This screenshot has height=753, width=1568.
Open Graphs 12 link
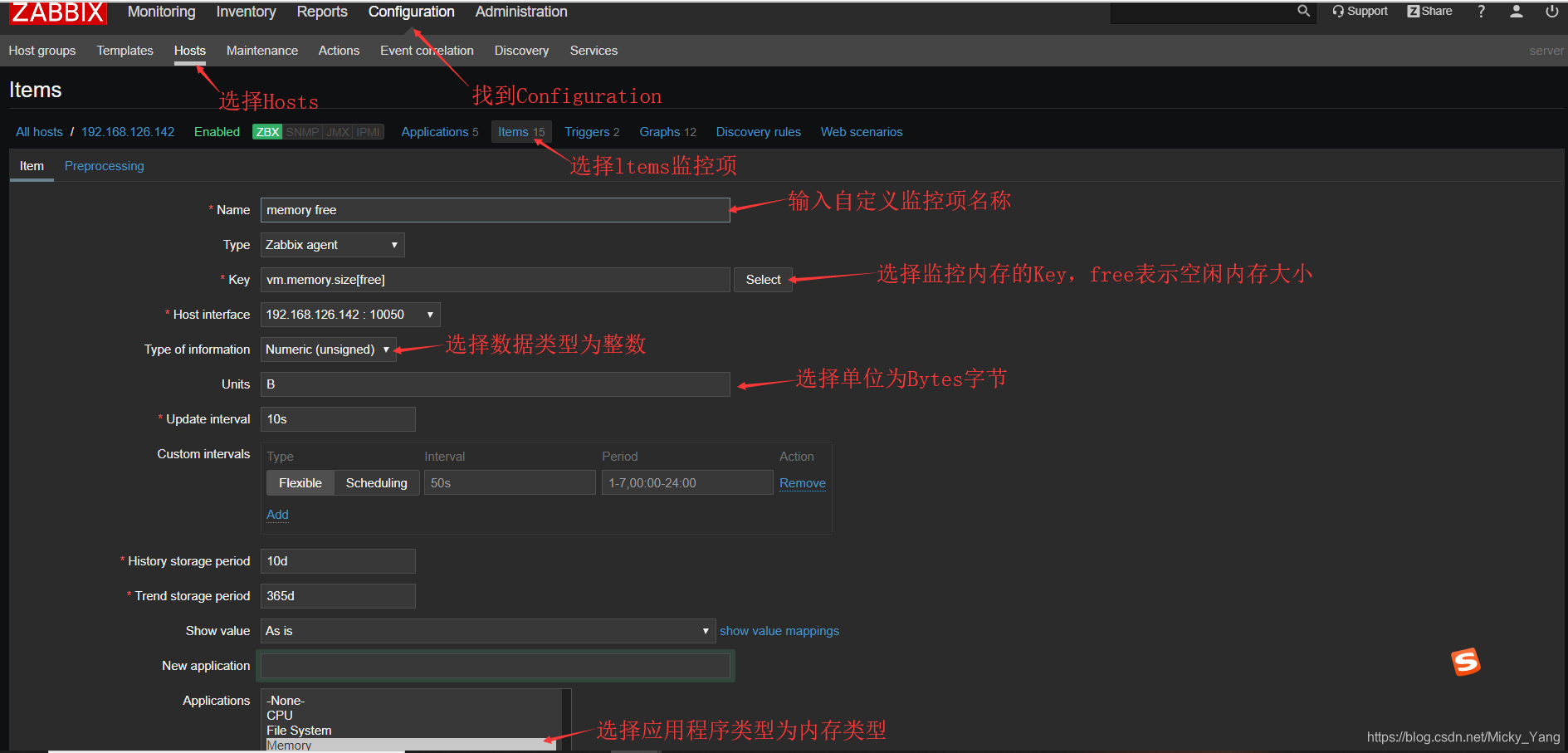point(667,132)
